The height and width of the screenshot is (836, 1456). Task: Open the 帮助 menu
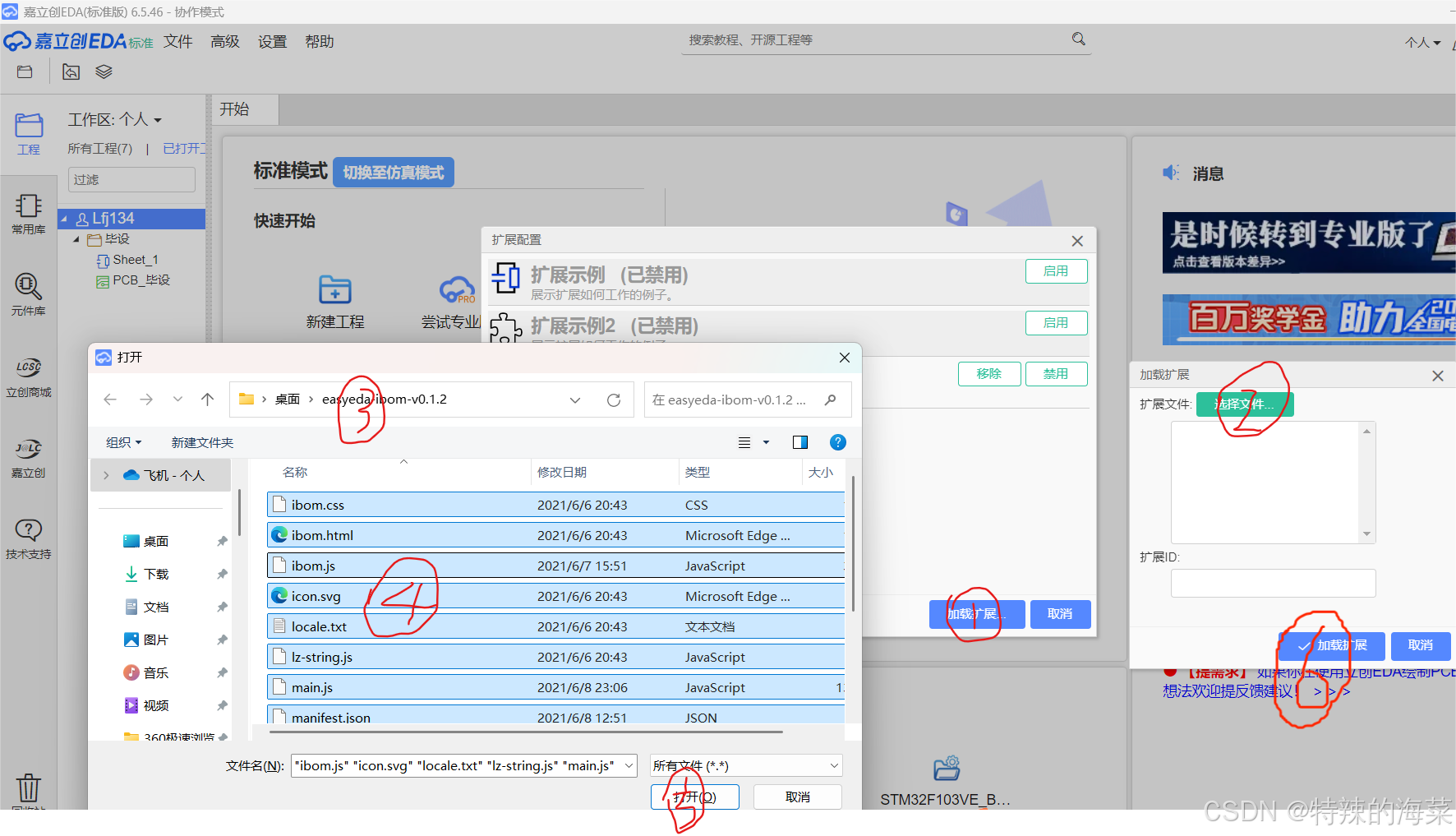click(x=319, y=41)
